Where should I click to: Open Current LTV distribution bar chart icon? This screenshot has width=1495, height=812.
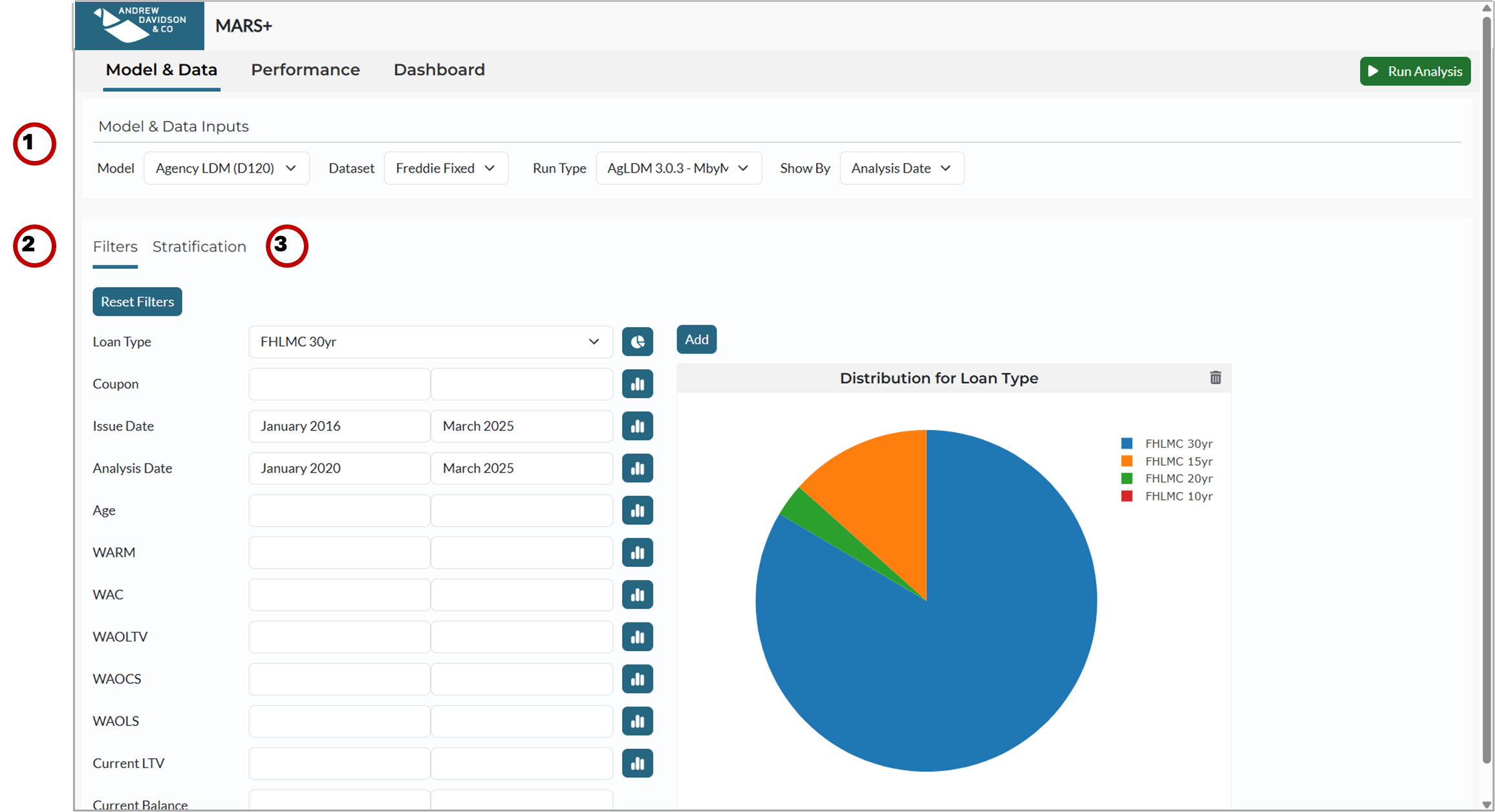[638, 764]
